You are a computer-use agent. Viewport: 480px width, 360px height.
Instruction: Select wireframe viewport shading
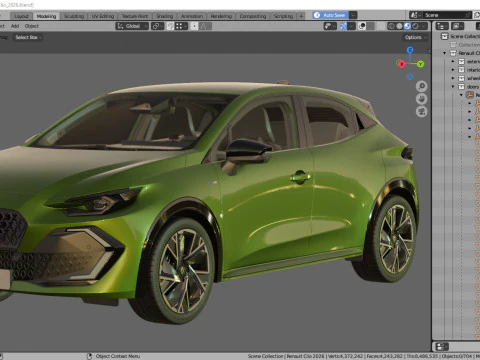click(x=391, y=26)
